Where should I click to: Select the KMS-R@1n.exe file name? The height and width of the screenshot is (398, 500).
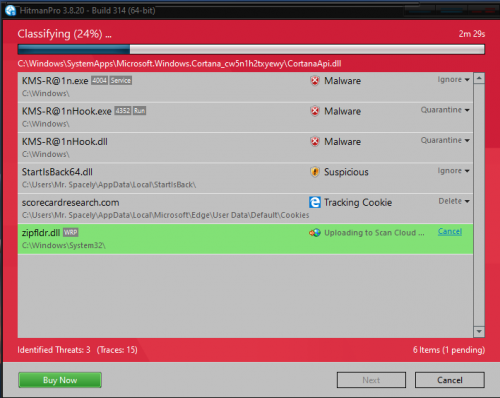coord(55,81)
